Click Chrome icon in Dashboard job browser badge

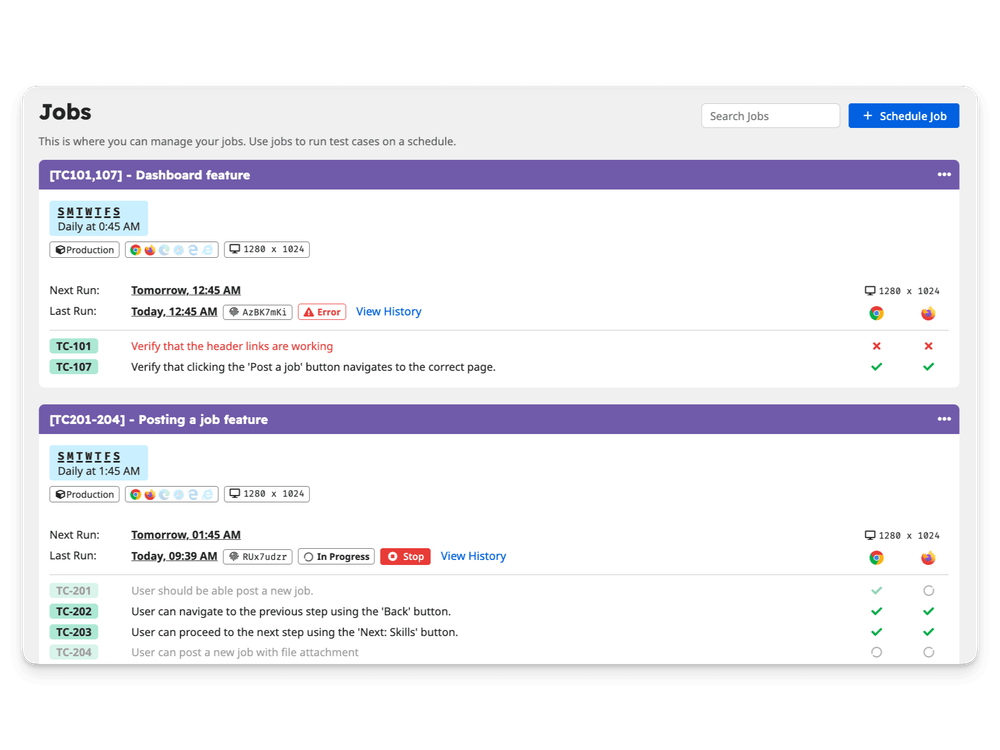click(x=135, y=250)
